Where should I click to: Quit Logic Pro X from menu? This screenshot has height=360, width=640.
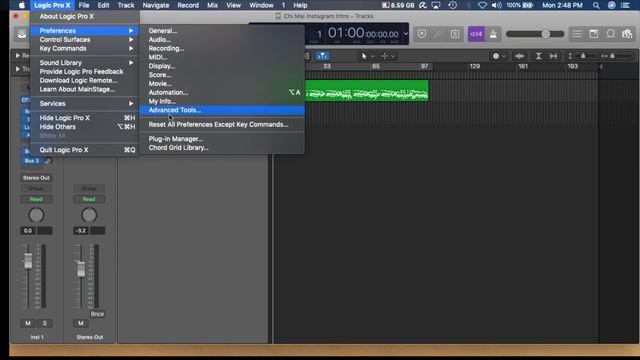[x=84, y=150]
